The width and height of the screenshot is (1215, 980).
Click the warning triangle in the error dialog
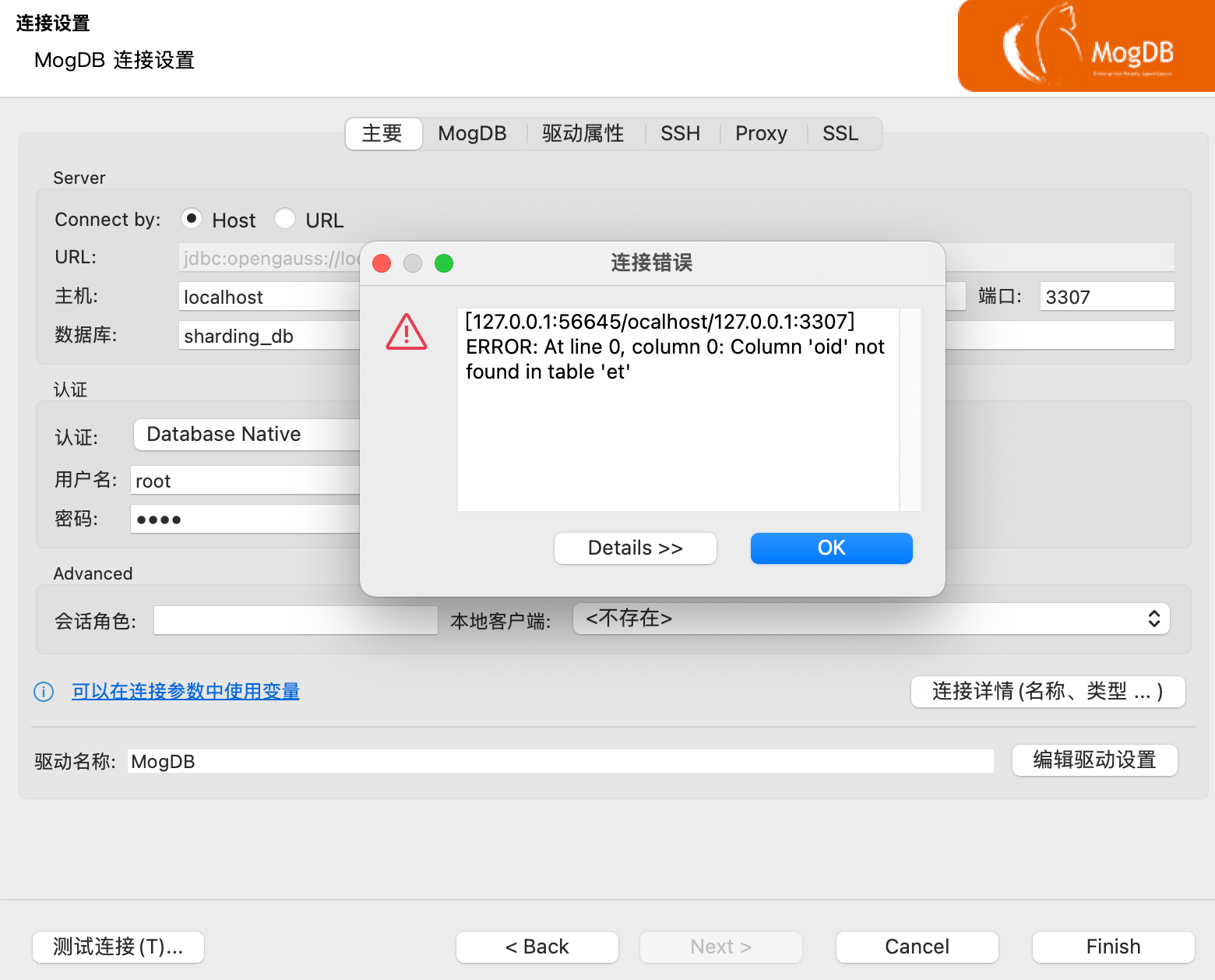point(406,332)
